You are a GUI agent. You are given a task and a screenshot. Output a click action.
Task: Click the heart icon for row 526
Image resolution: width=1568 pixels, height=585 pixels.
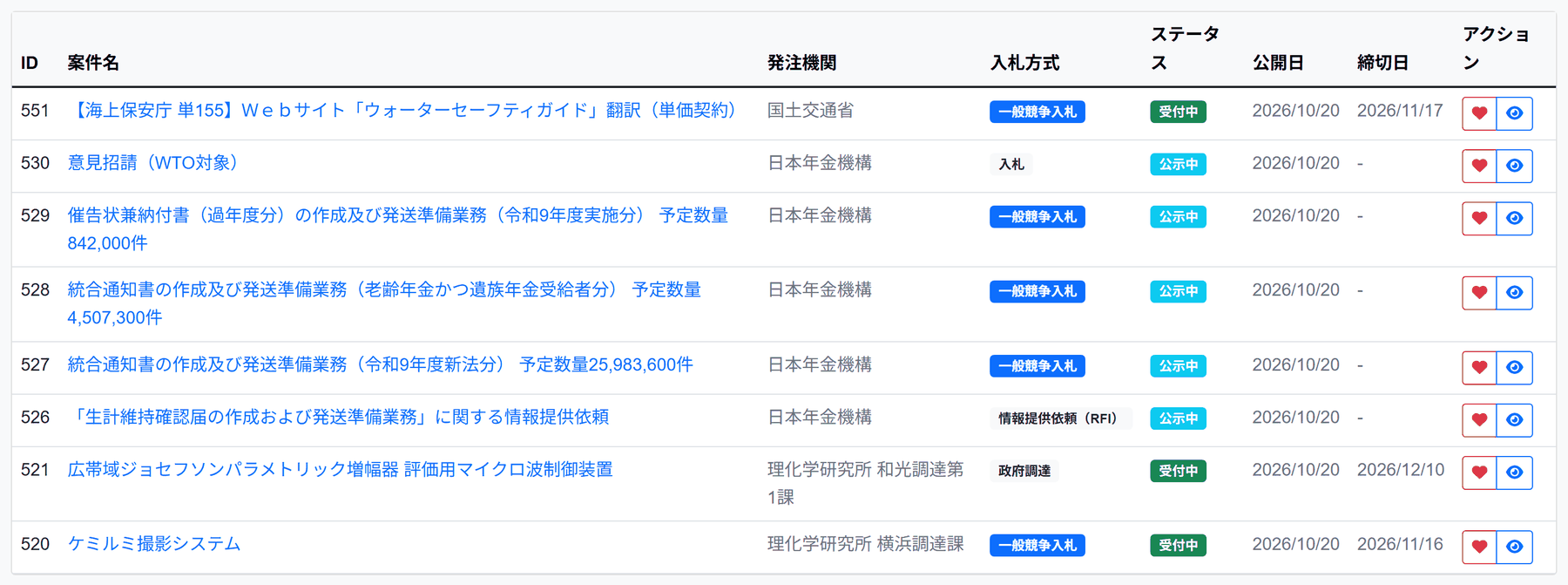1479,420
